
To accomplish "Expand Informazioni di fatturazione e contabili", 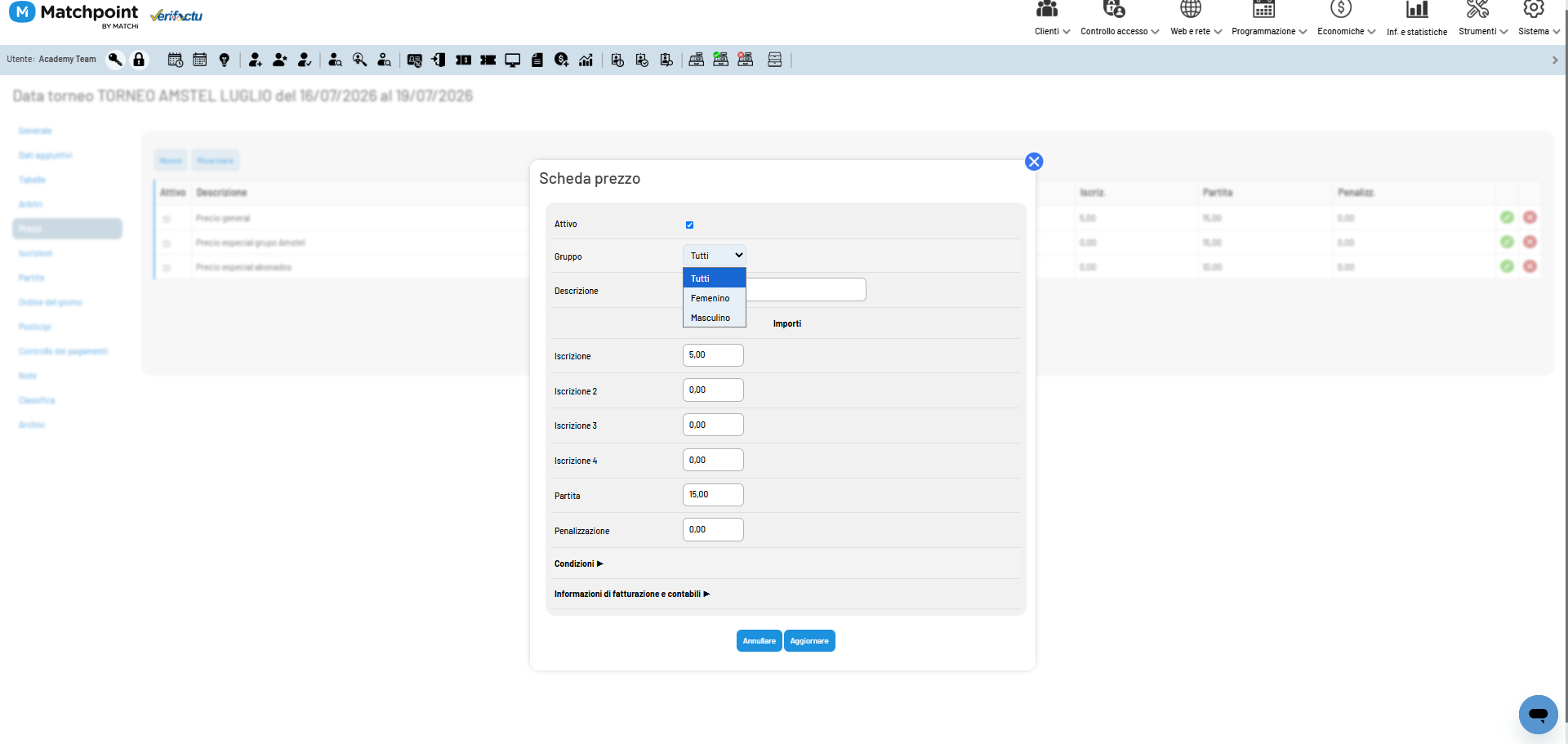I will (x=632, y=594).
